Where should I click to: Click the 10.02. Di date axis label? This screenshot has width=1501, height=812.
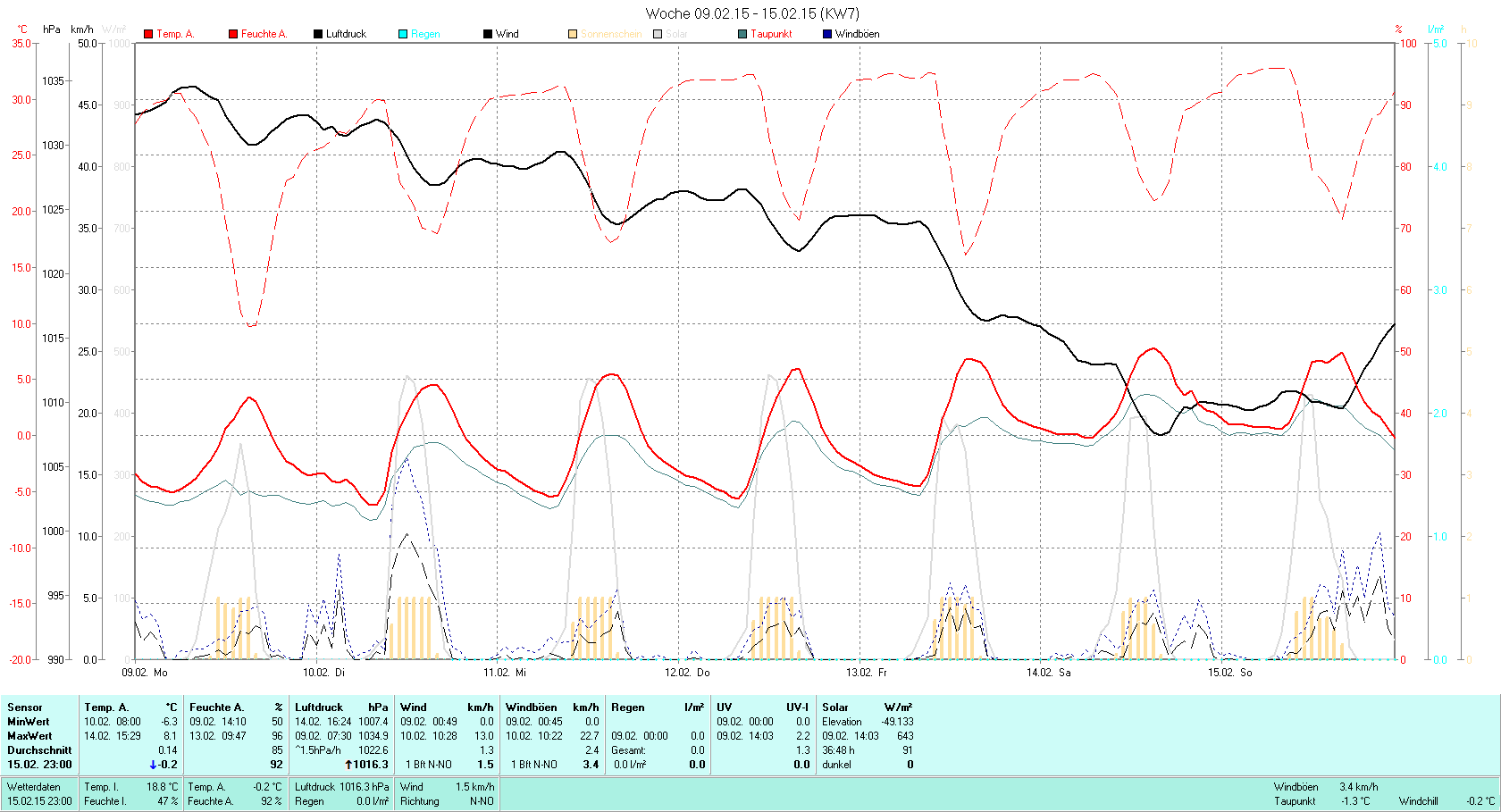point(323,673)
